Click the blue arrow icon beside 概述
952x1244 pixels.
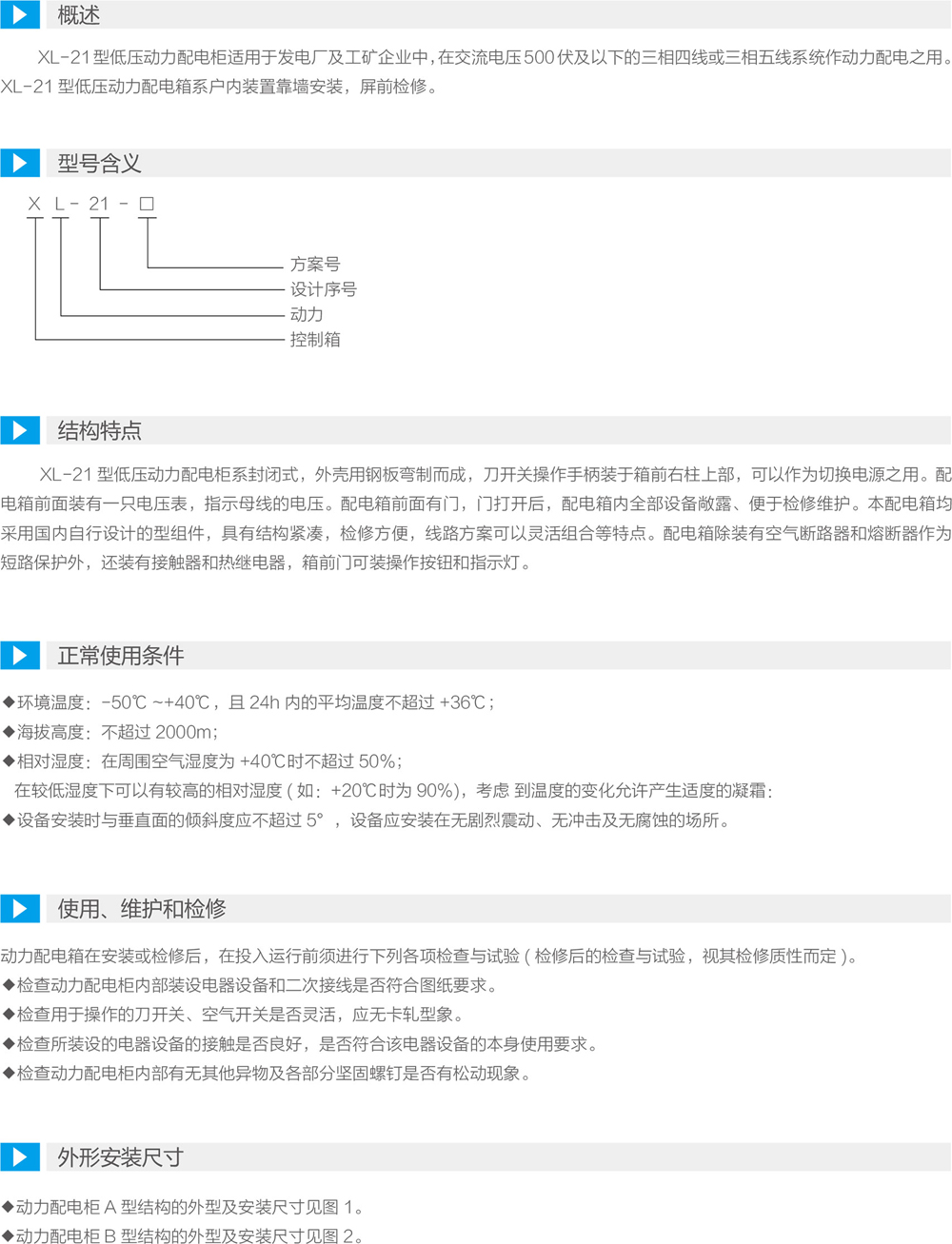point(19,15)
